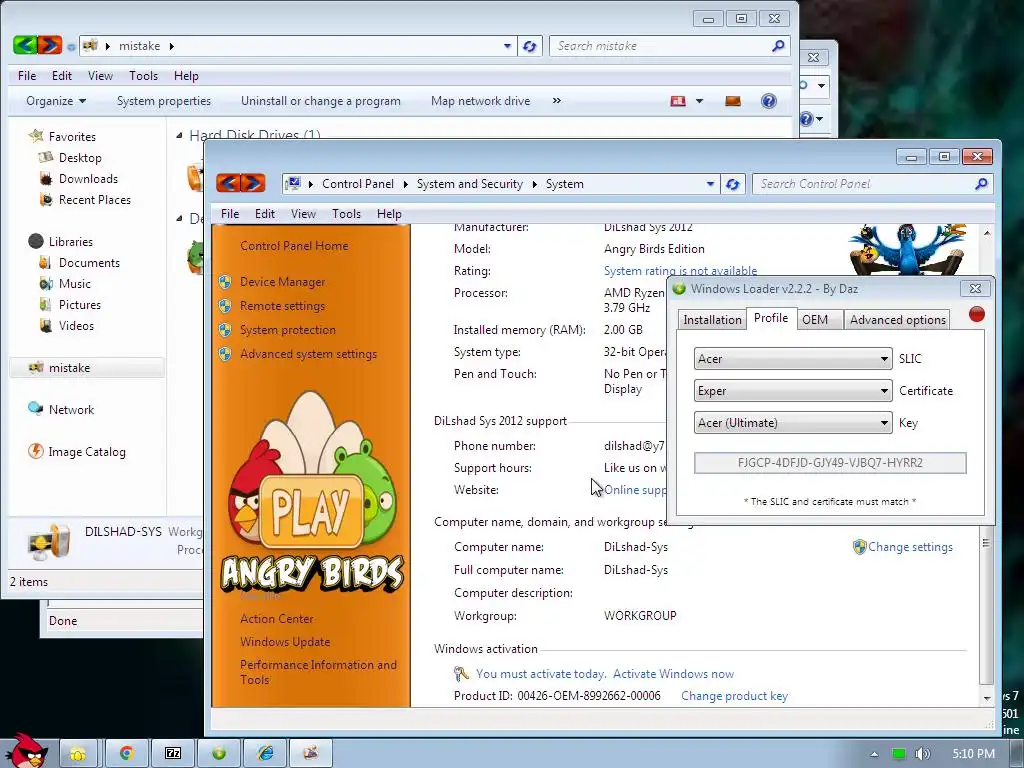1024x768 pixels.
Task: Collapse the Hard Disk Drives group
Action: click(179, 136)
